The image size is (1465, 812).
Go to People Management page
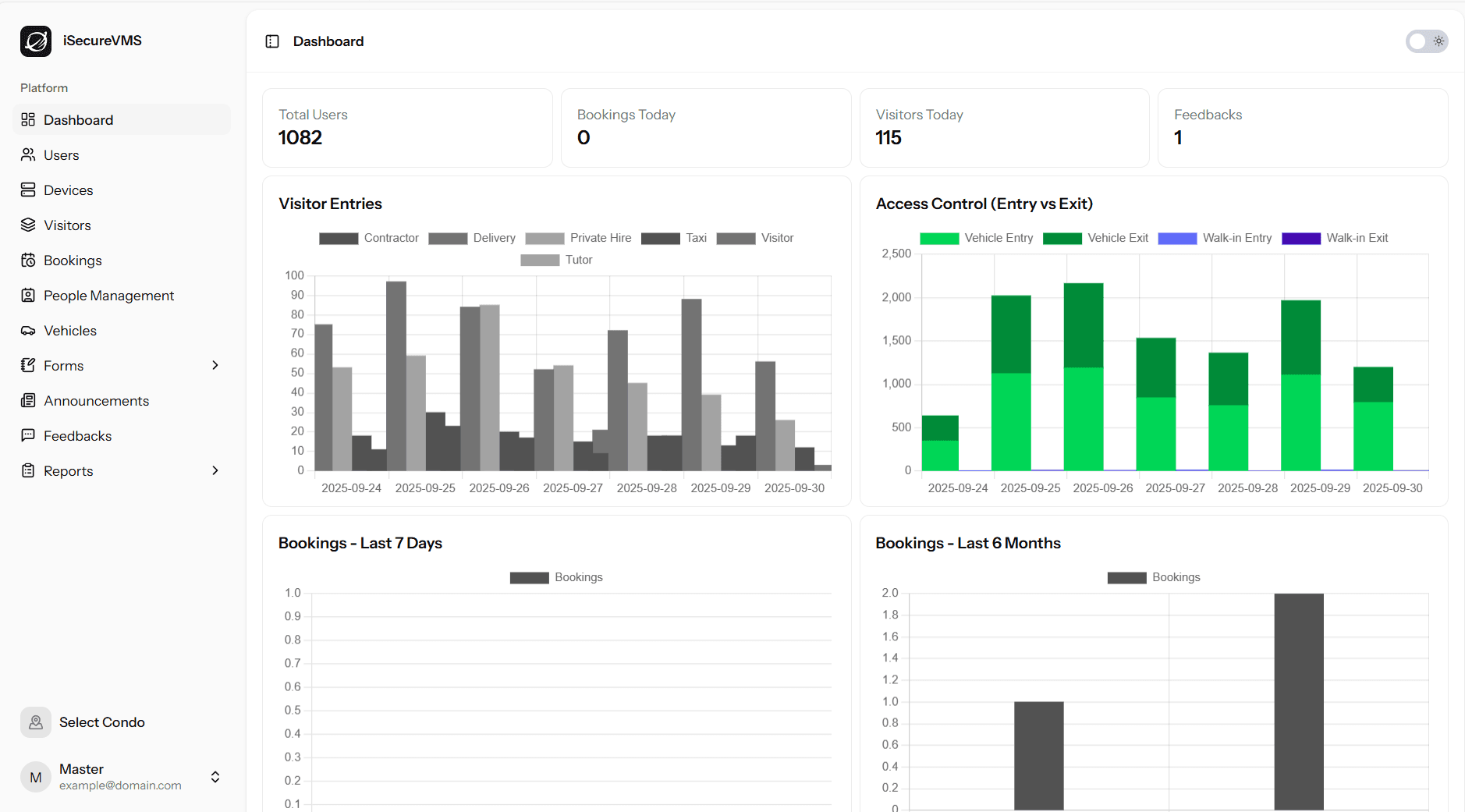coord(108,296)
